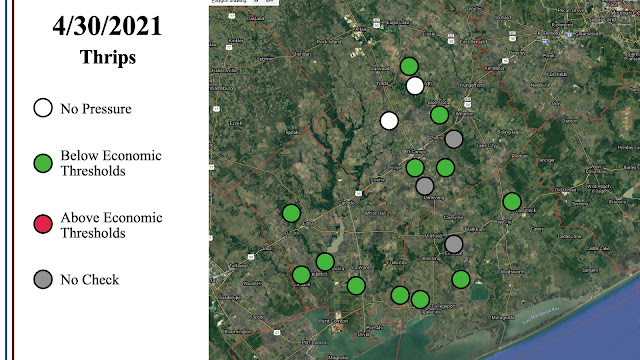
Task: Click the green marker next to Collegeport
Action: tap(420, 300)
